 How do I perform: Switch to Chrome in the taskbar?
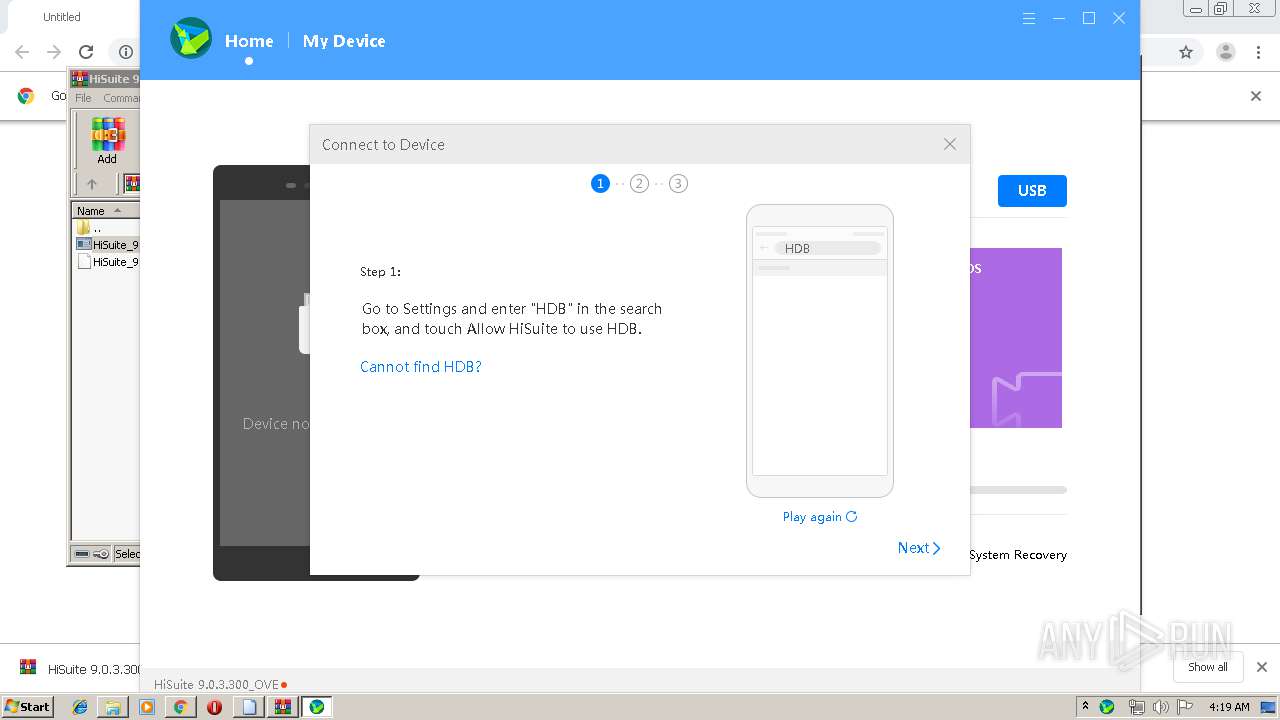(x=180, y=707)
